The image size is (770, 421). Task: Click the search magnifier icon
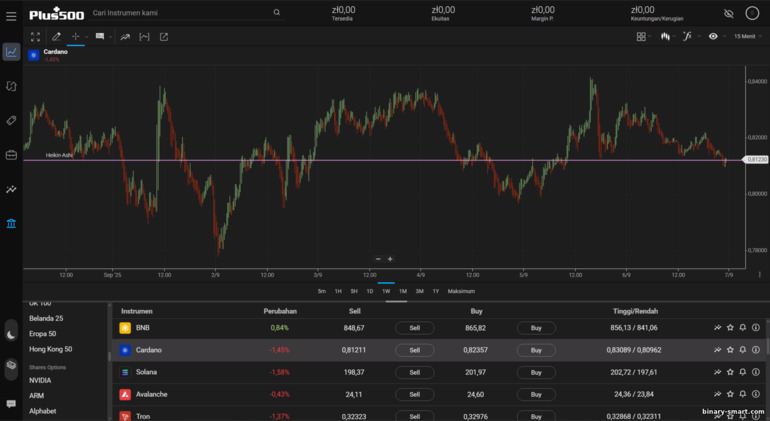(x=276, y=13)
